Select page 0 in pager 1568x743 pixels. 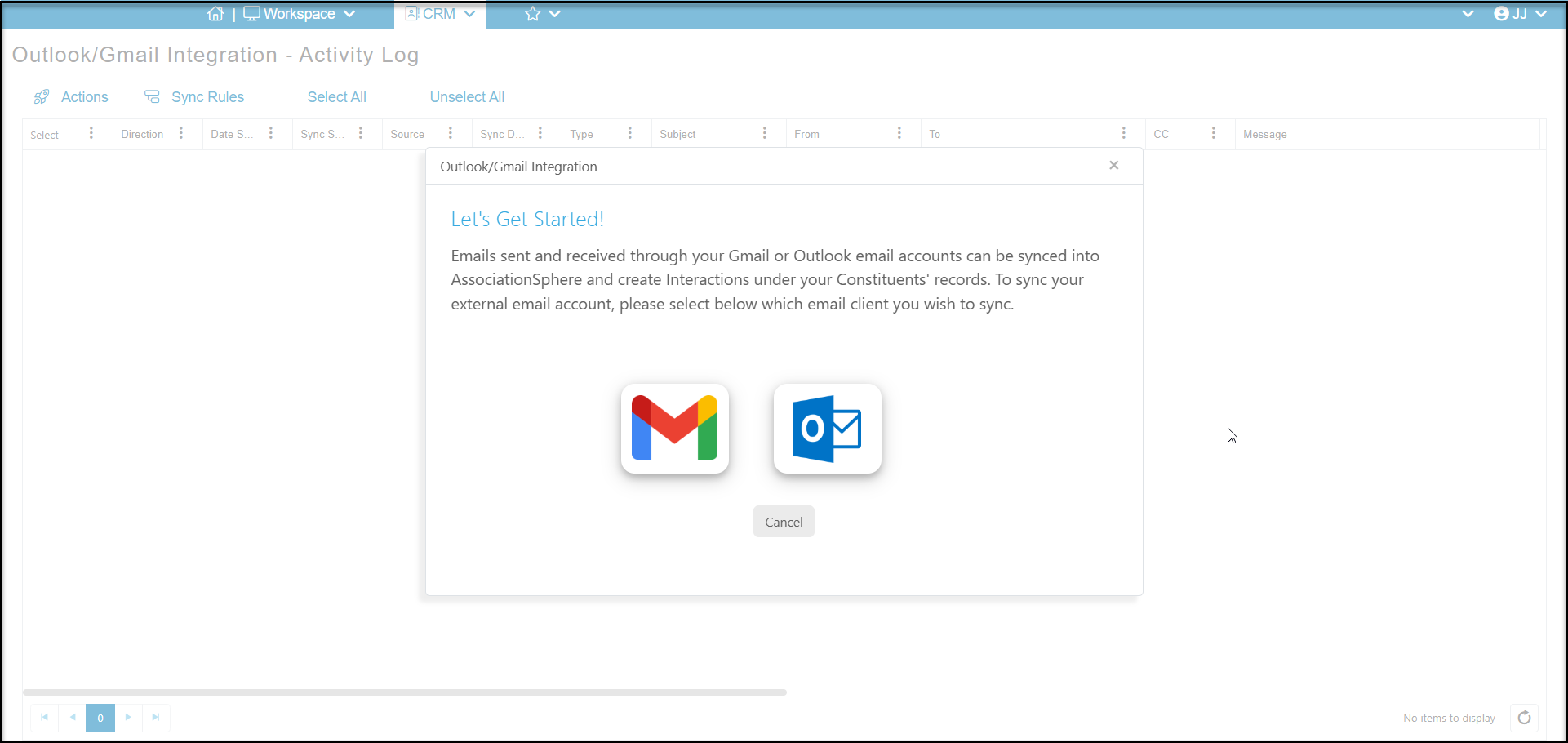(x=100, y=718)
